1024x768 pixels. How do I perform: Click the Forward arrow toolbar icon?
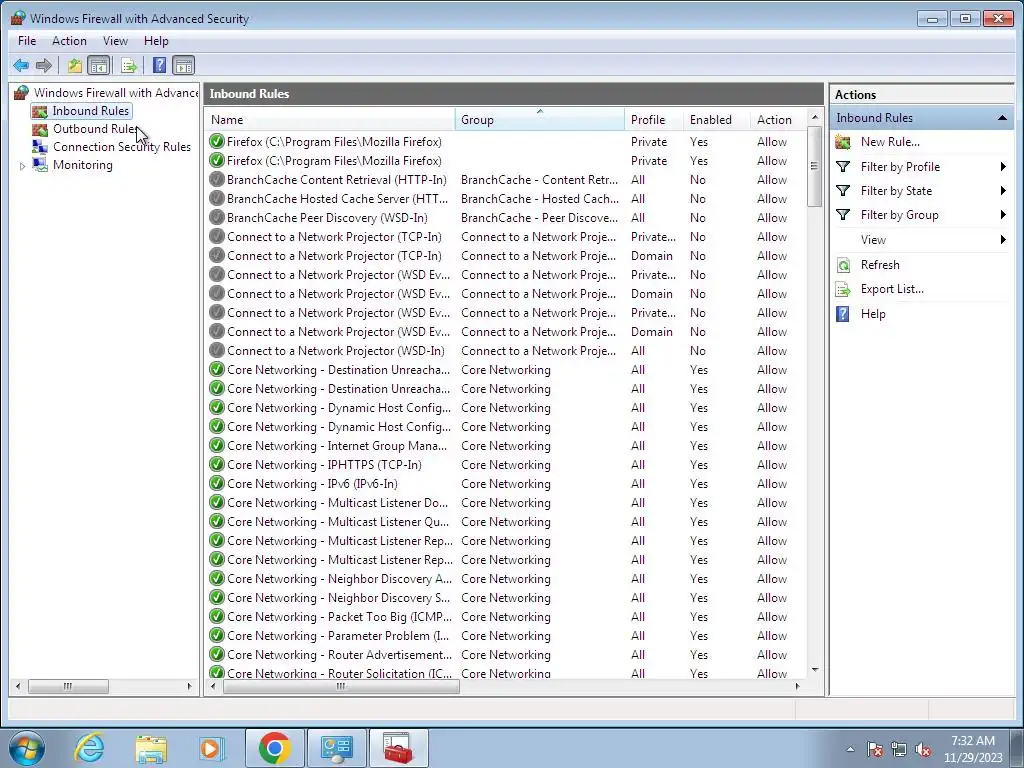(x=44, y=65)
